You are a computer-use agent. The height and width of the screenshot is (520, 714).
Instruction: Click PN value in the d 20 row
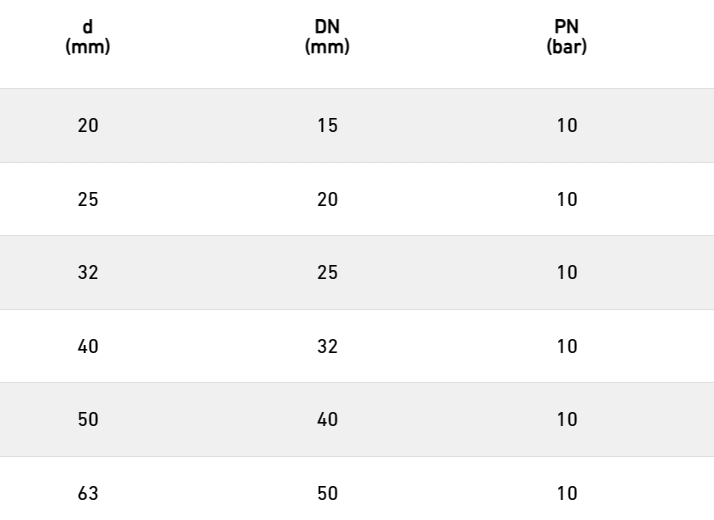click(x=567, y=126)
